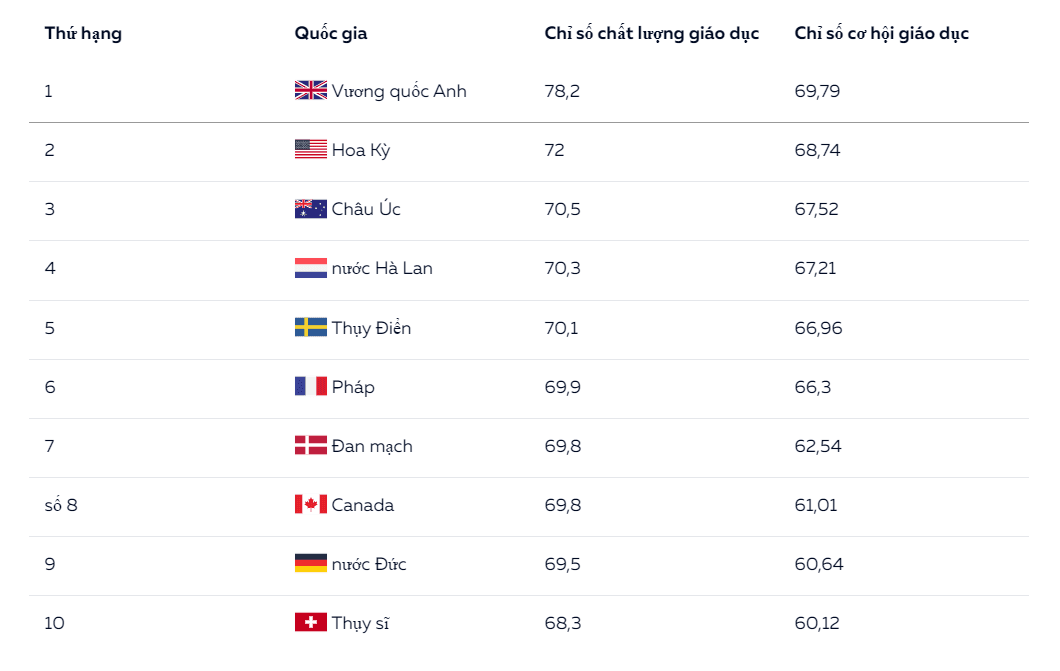Click the United States flag icon

point(310,150)
